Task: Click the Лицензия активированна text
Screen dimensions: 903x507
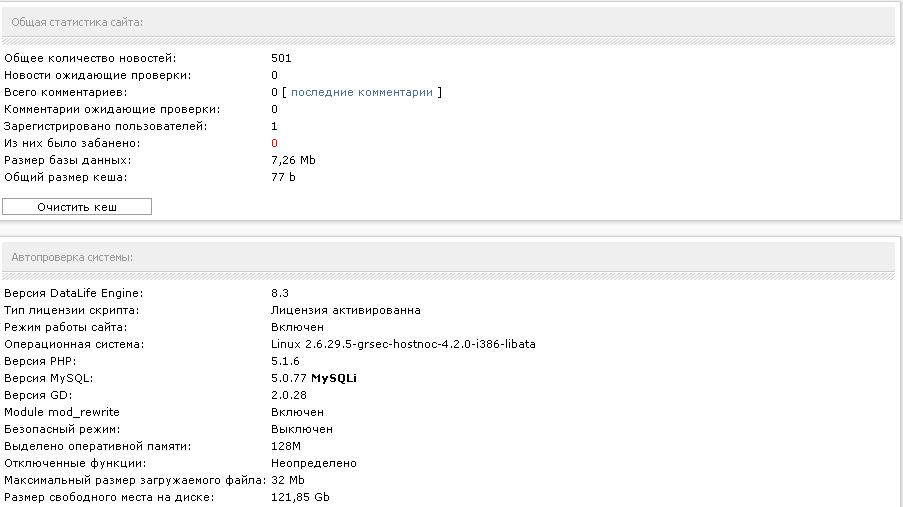Action: coord(346,311)
